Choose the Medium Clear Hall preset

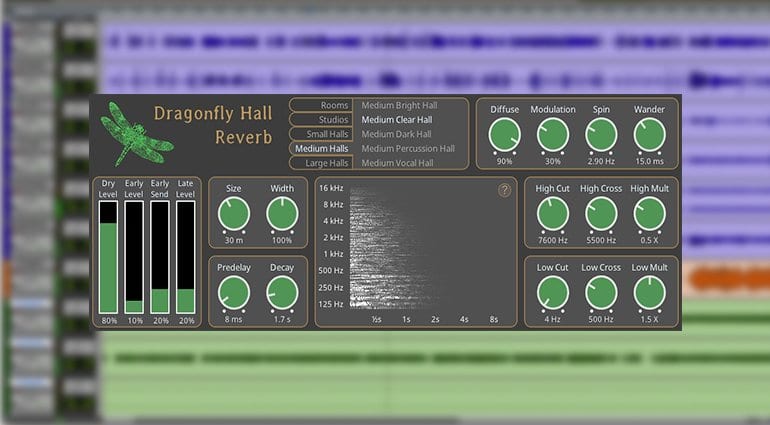pyautogui.click(x=397, y=119)
